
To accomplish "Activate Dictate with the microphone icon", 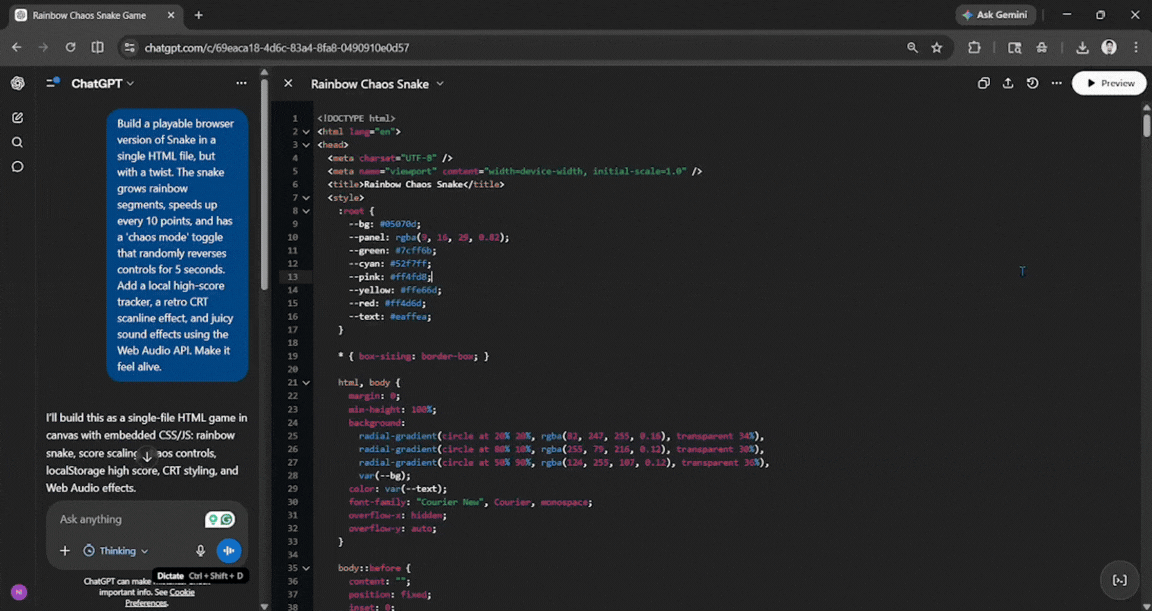I will [x=200, y=550].
